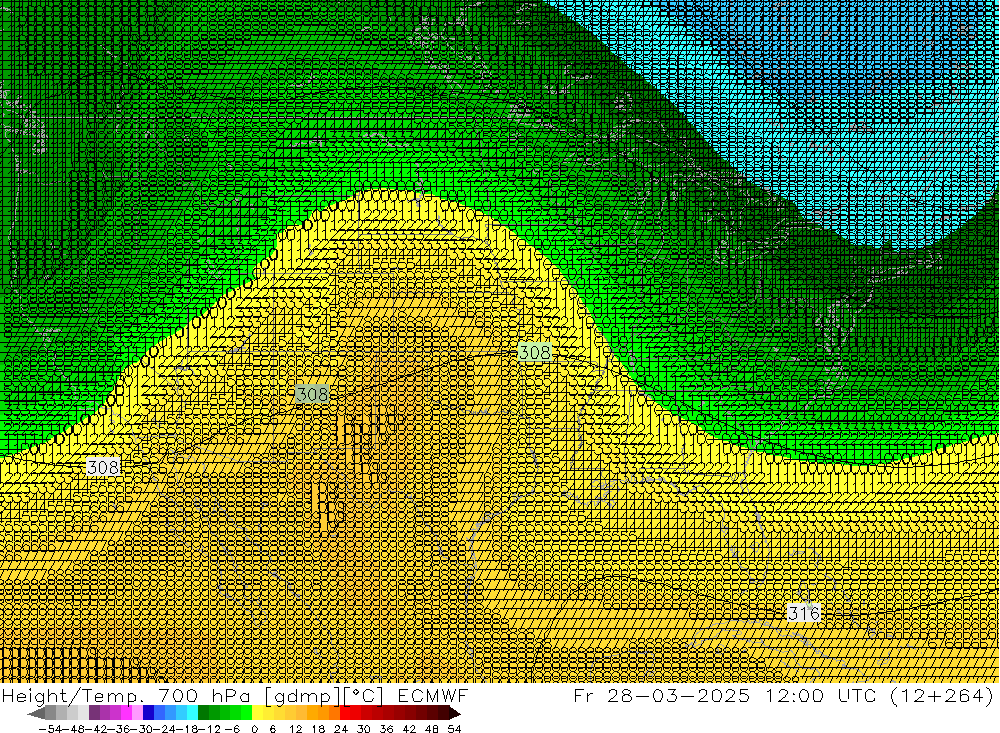Screen dimensions: 1000x733
Task: Select the dark green swatch at legend value -12
Action: (x=204, y=713)
